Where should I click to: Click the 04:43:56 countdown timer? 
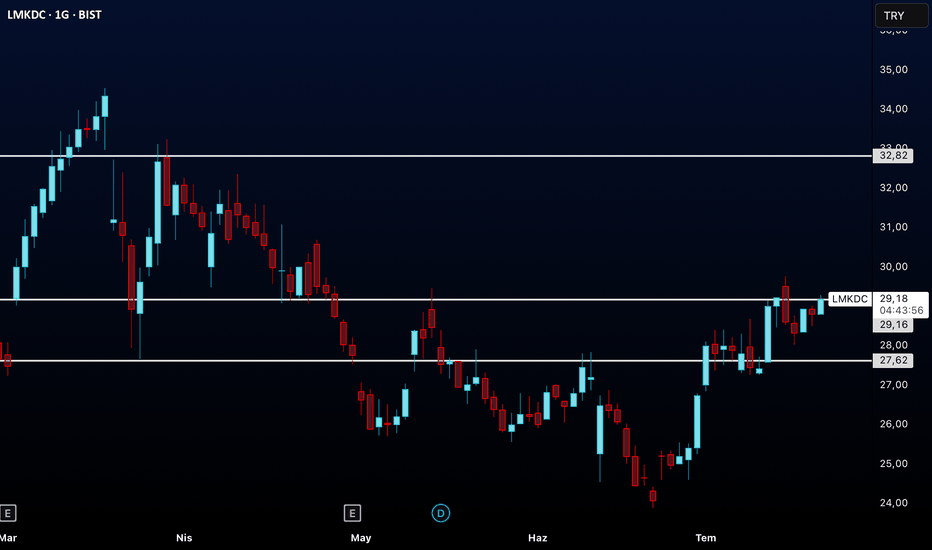tap(901, 310)
